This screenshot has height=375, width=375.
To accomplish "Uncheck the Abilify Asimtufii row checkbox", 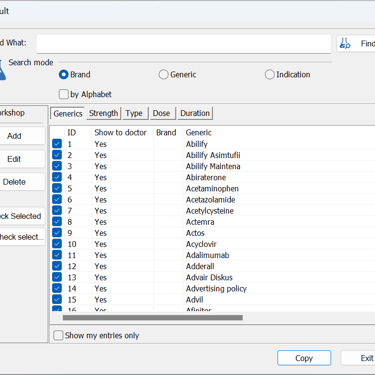I will coord(57,155).
